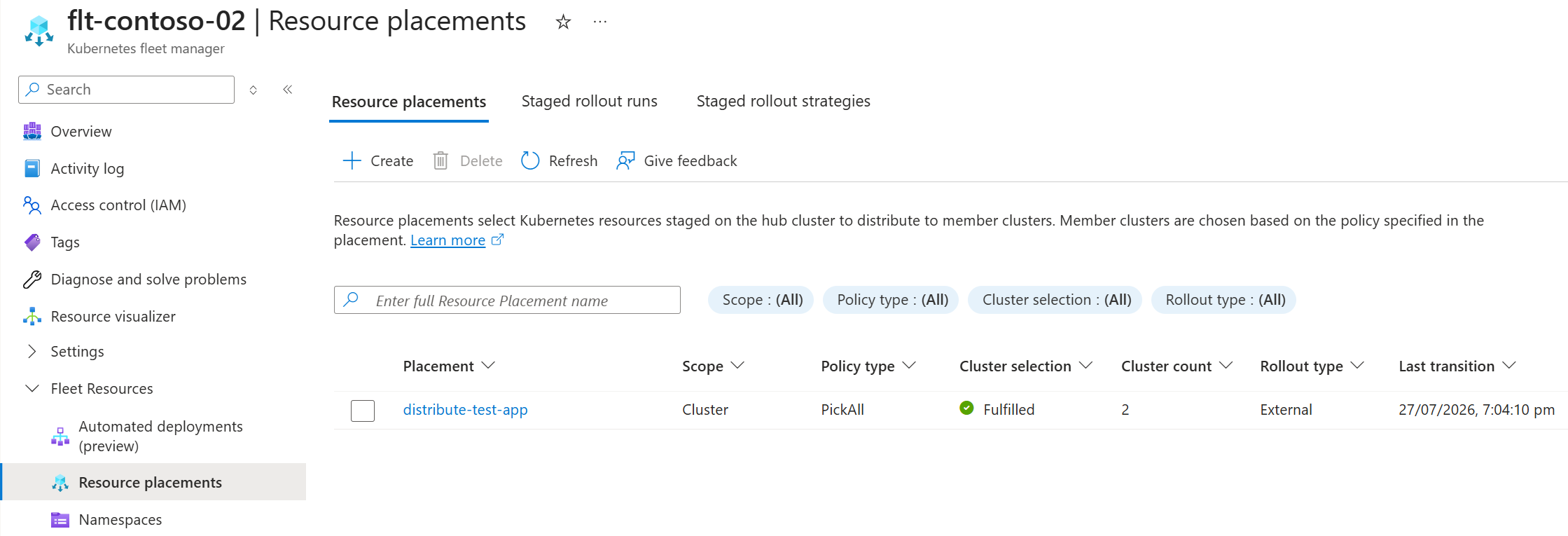
Task: Click the external link icon after Learn more
Action: pos(497,240)
